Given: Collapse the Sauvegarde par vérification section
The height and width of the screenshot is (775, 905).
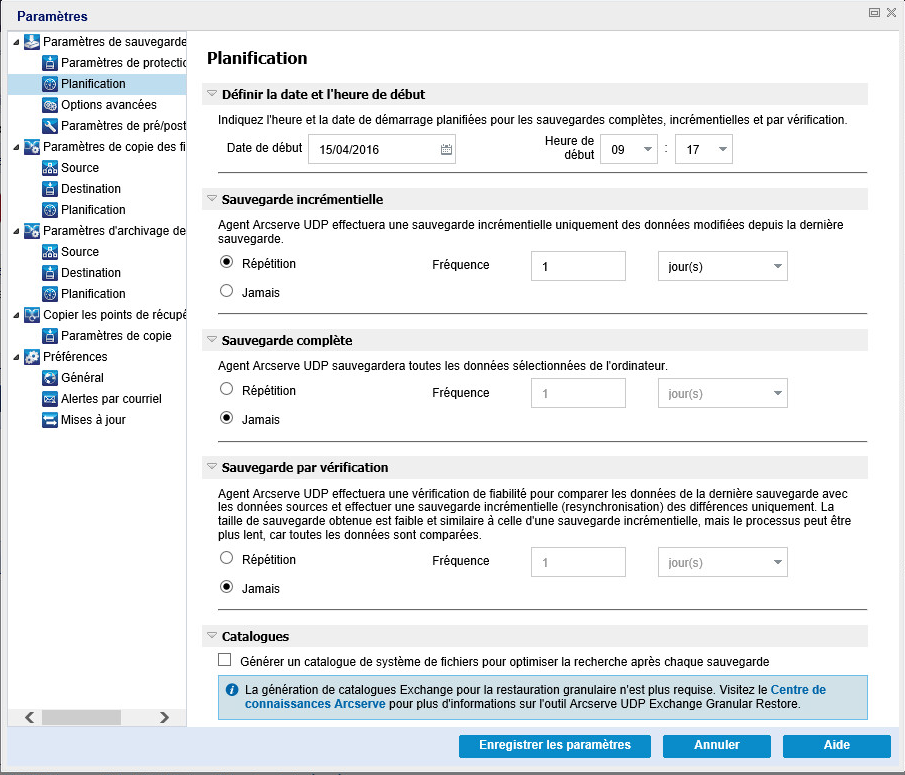Looking at the screenshot, I should pos(212,466).
